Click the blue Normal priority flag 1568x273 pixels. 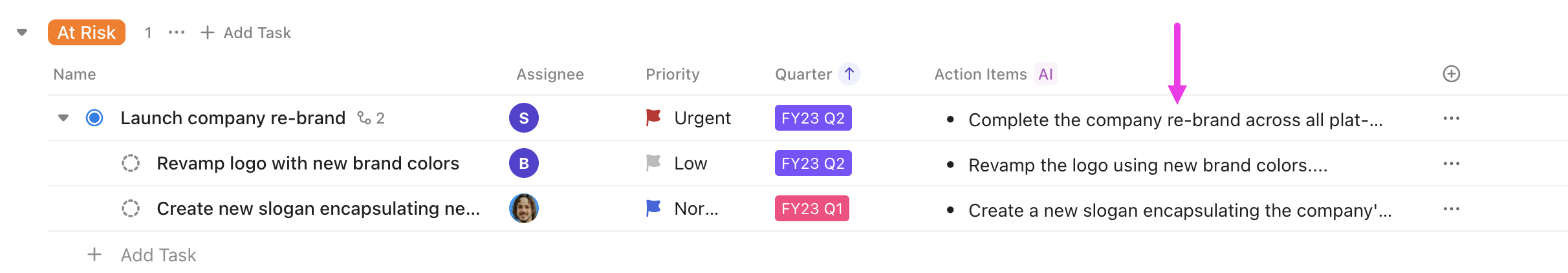653,208
